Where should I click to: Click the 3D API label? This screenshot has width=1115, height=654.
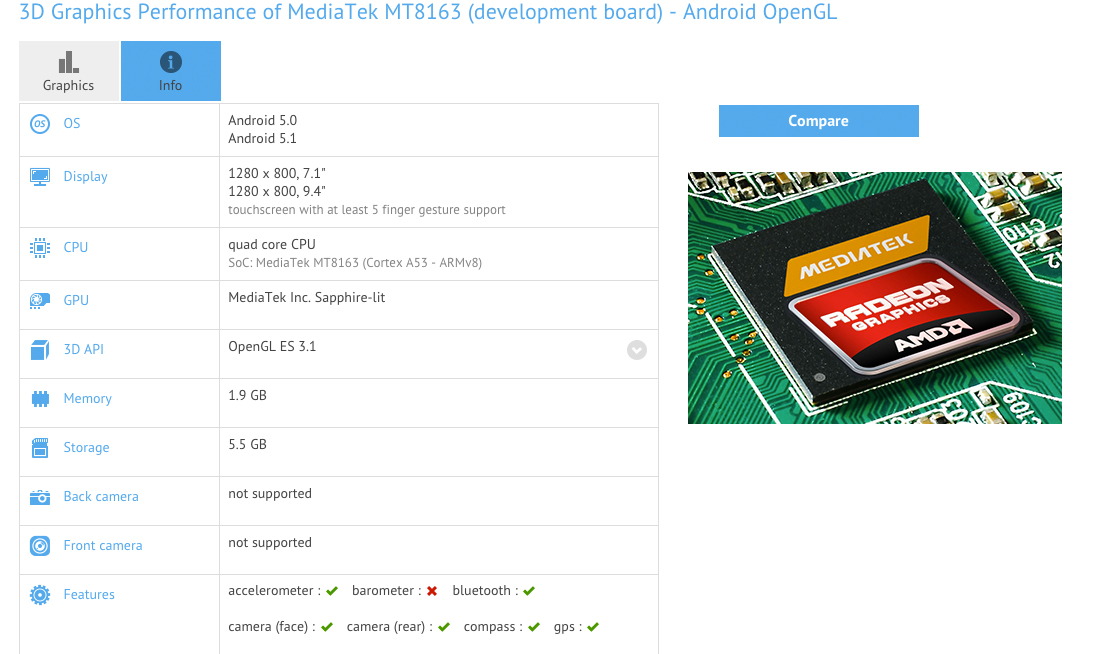[83, 350]
